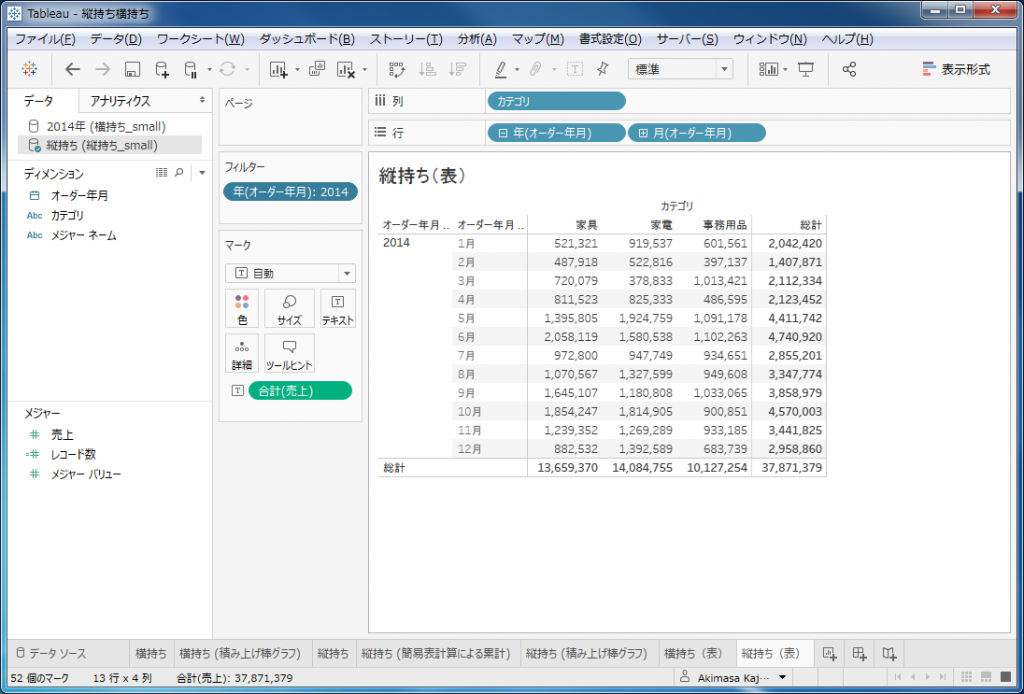
Task: Click the New dashboard tab icon
Action: point(859,653)
